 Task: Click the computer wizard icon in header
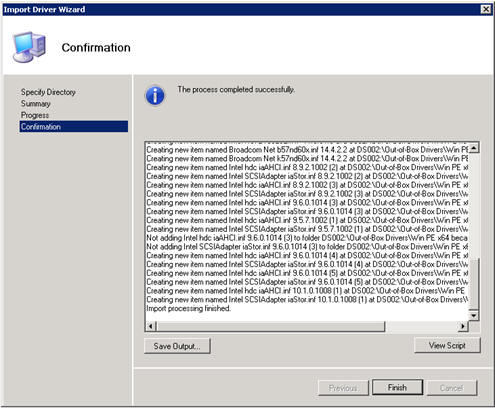point(29,47)
